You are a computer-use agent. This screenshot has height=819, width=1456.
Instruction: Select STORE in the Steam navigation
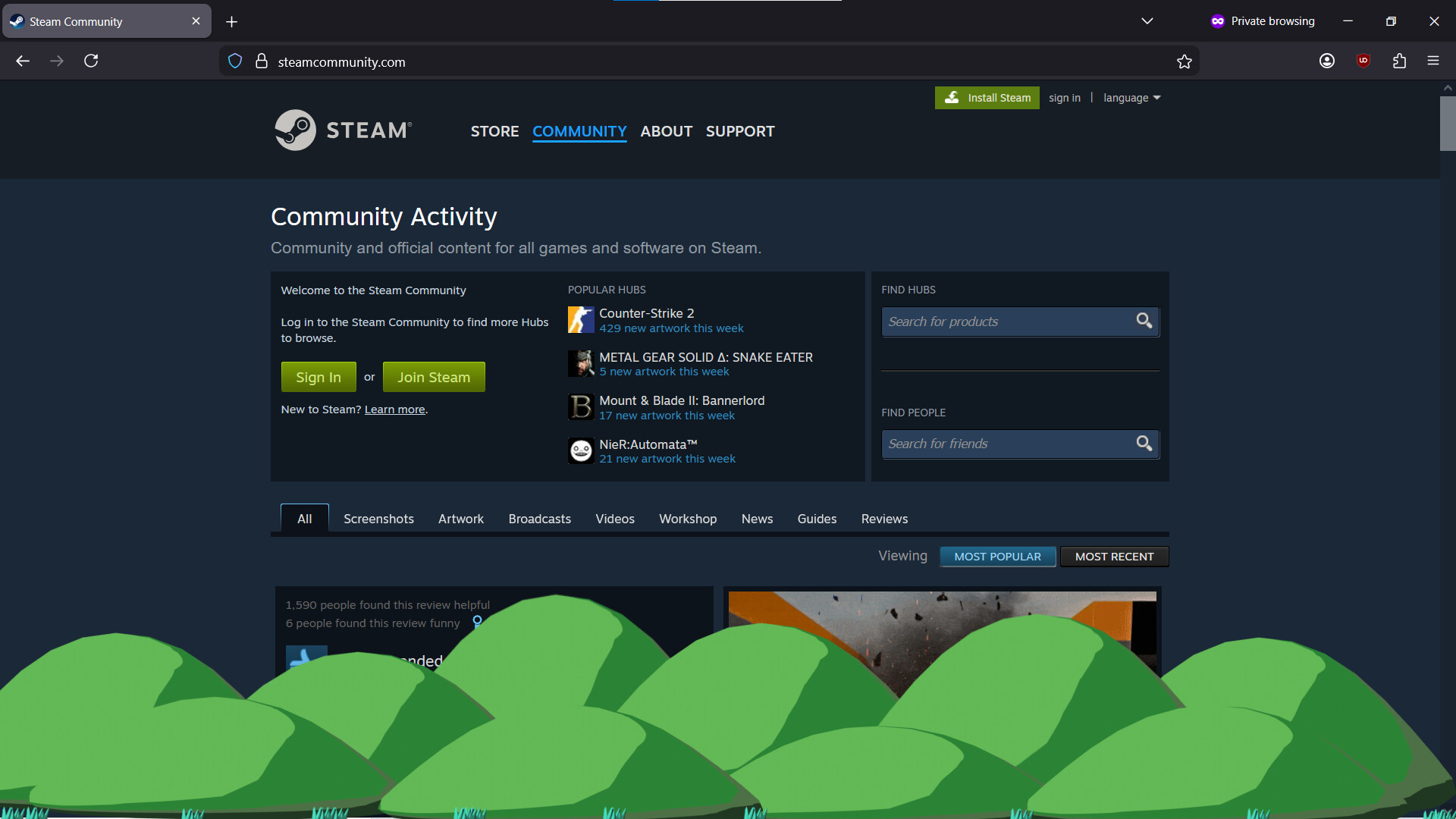(x=494, y=130)
